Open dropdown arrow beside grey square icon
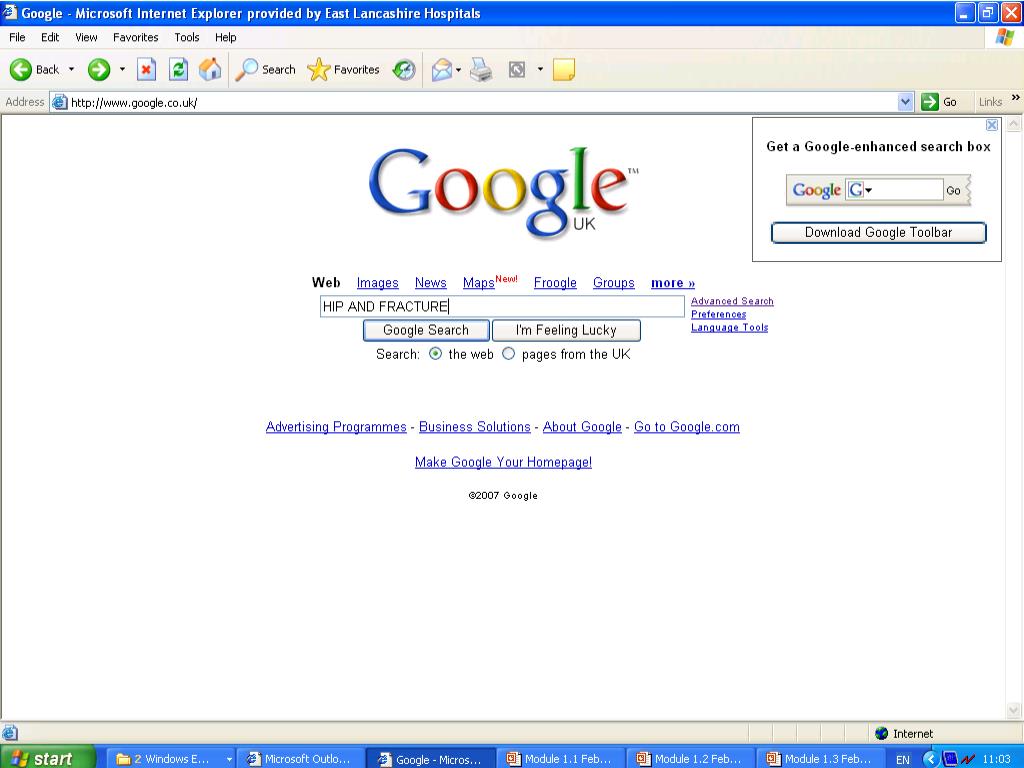Image resolution: width=1024 pixels, height=768 pixels. click(x=540, y=69)
